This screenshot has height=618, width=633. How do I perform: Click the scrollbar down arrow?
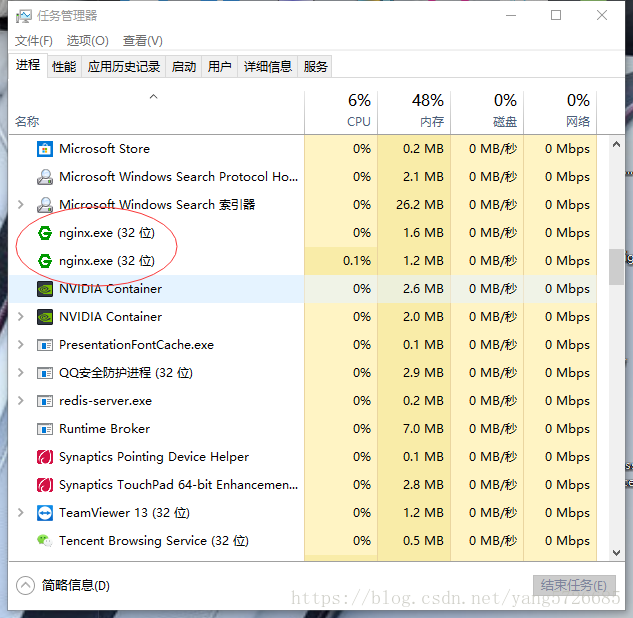point(616,553)
